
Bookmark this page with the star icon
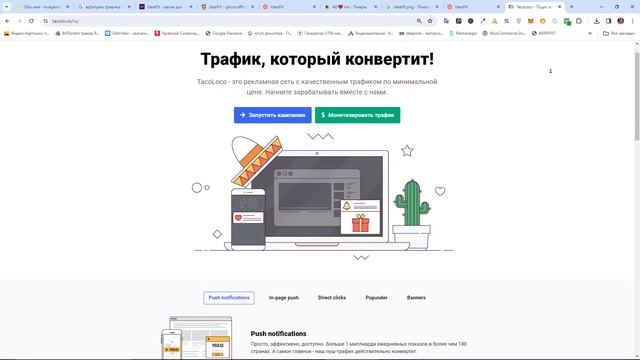pyautogui.click(x=430, y=21)
